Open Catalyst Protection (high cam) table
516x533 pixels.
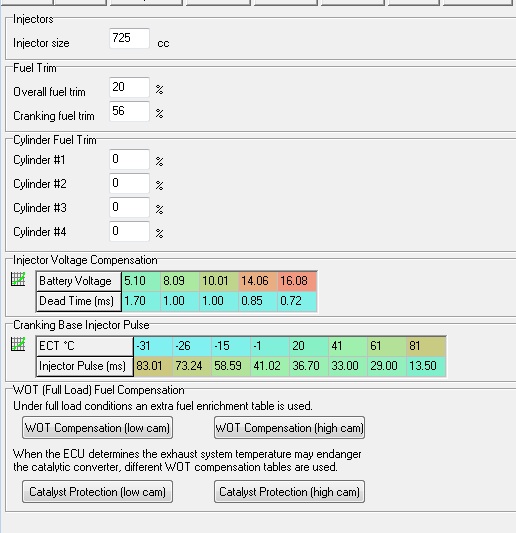(290, 492)
